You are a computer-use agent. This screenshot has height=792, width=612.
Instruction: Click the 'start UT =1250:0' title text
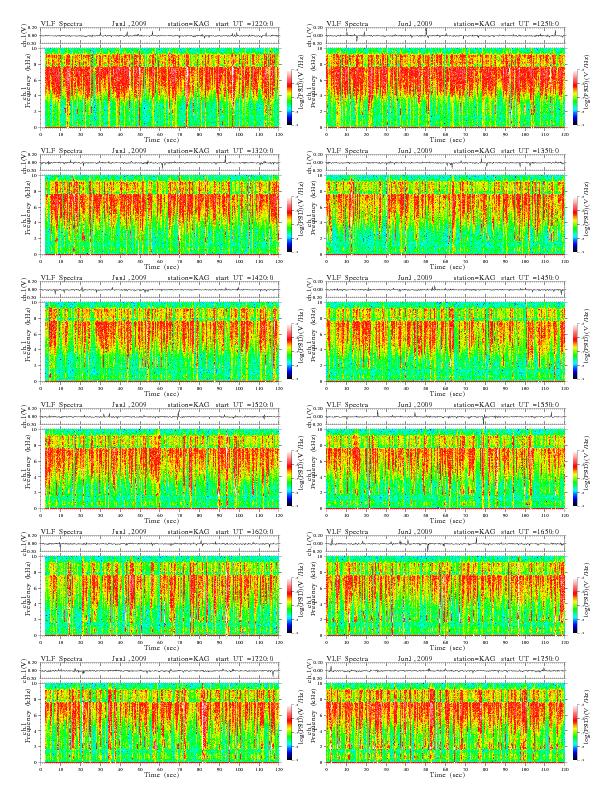[x=530, y=23]
